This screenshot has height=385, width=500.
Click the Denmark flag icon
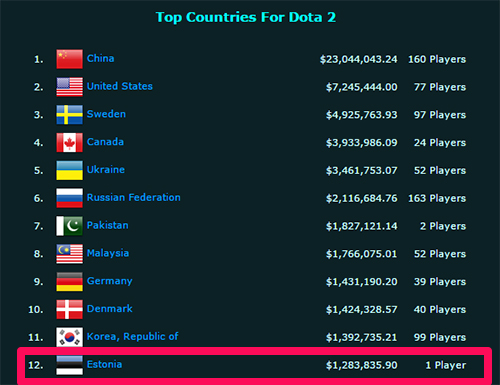click(69, 309)
